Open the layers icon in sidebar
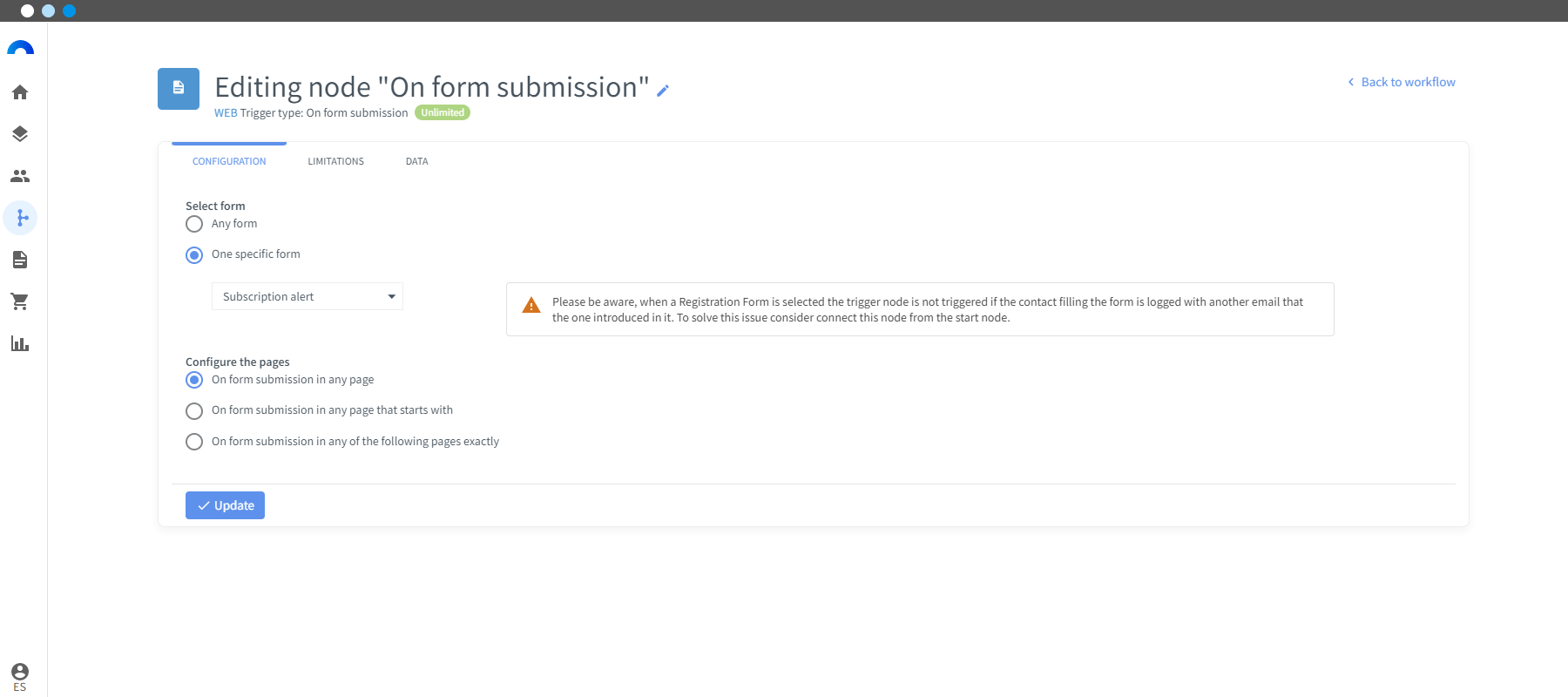Viewport: 1568px width, 697px height. 20,134
